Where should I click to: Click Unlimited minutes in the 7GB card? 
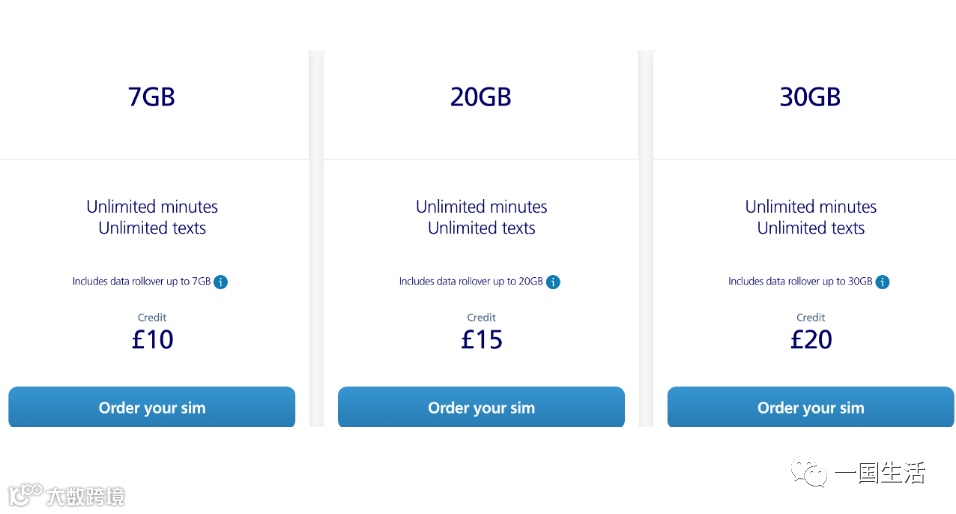coord(152,207)
